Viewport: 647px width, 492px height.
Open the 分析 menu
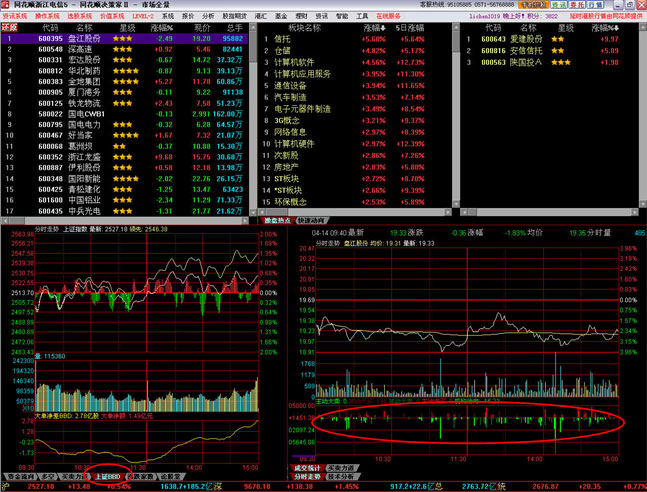(208, 17)
